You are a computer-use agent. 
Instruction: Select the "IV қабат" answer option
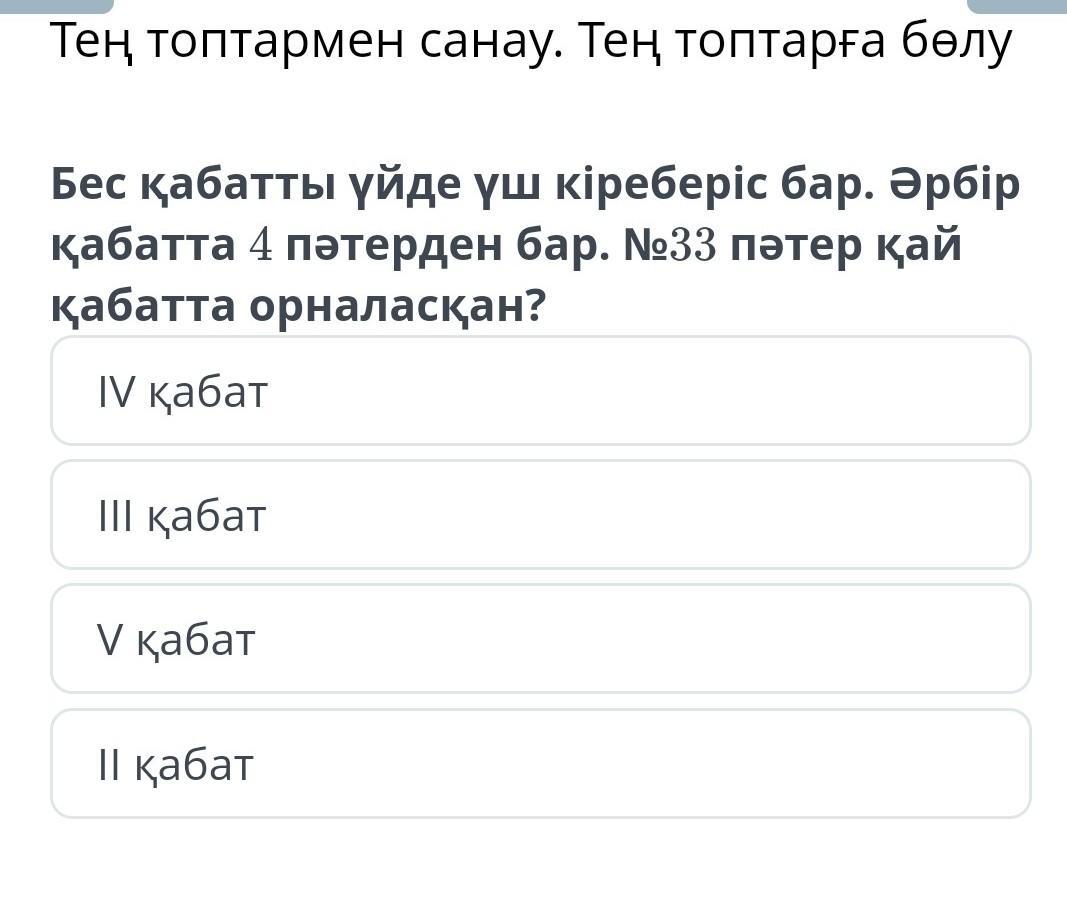pyautogui.click(x=541, y=391)
